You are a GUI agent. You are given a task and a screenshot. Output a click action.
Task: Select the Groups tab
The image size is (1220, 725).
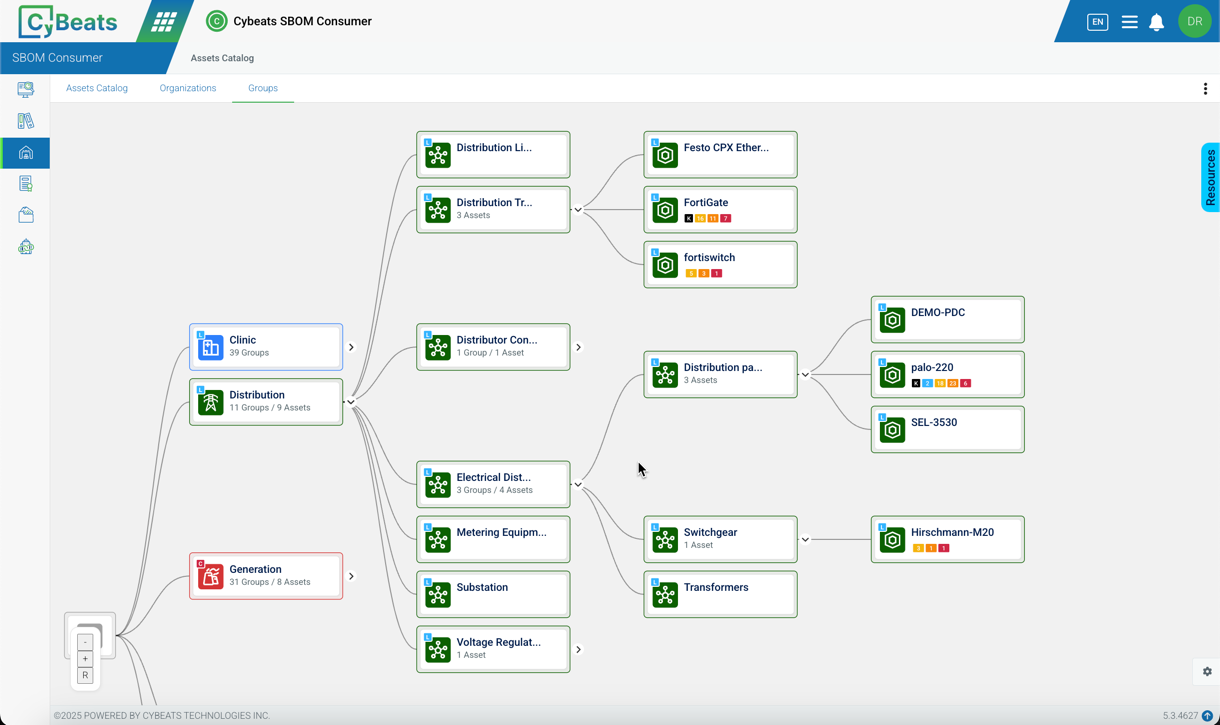point(263,88)
